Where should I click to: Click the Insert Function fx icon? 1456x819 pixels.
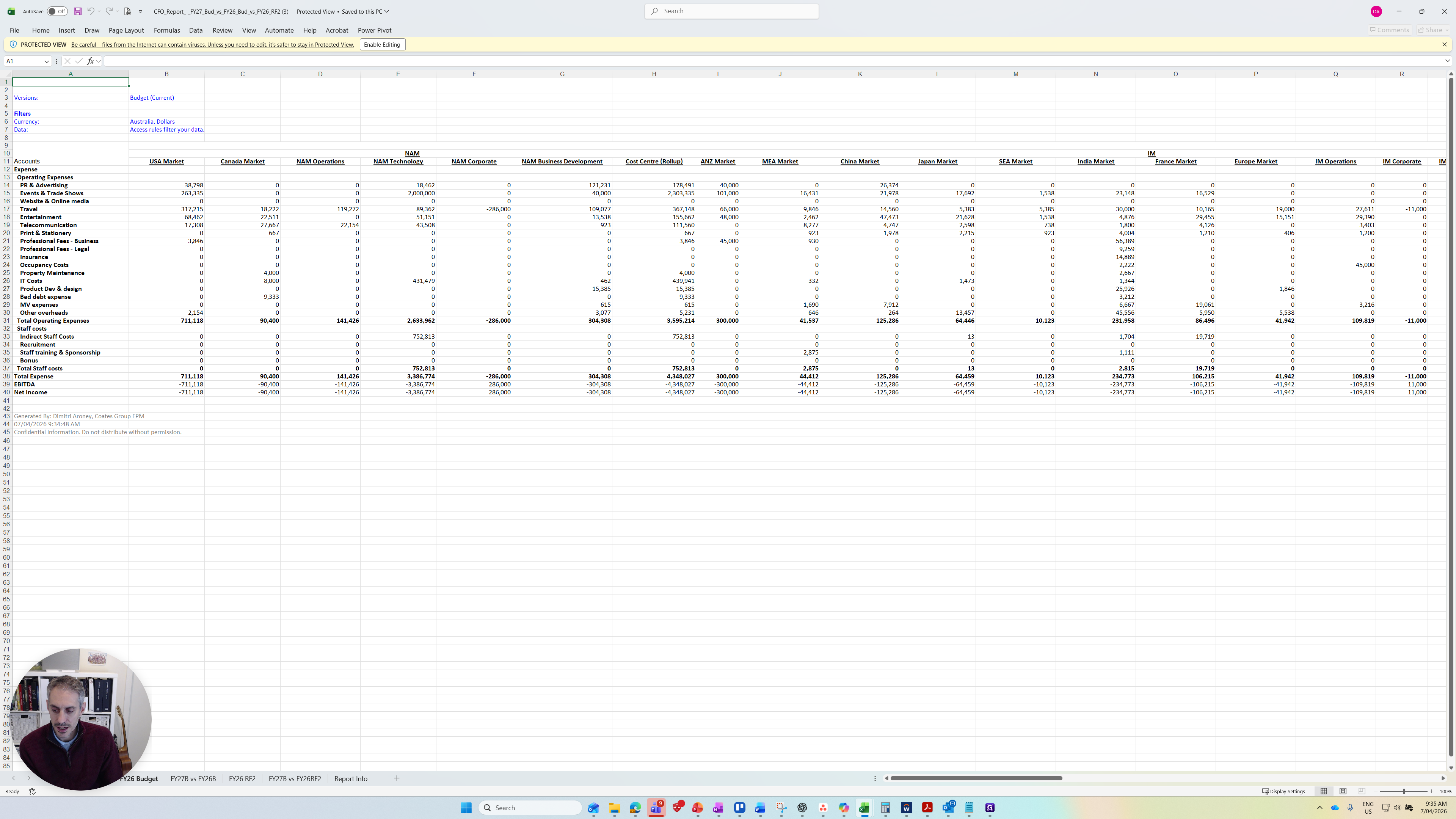coord(91,61)
